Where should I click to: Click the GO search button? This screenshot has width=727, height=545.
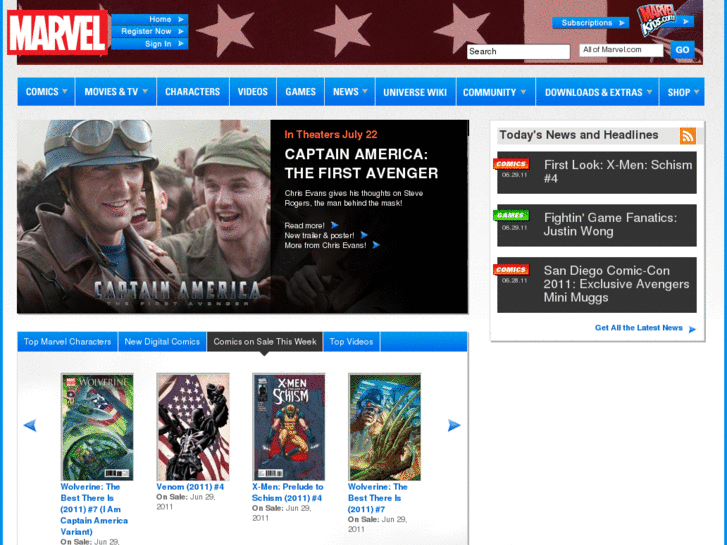682,50
